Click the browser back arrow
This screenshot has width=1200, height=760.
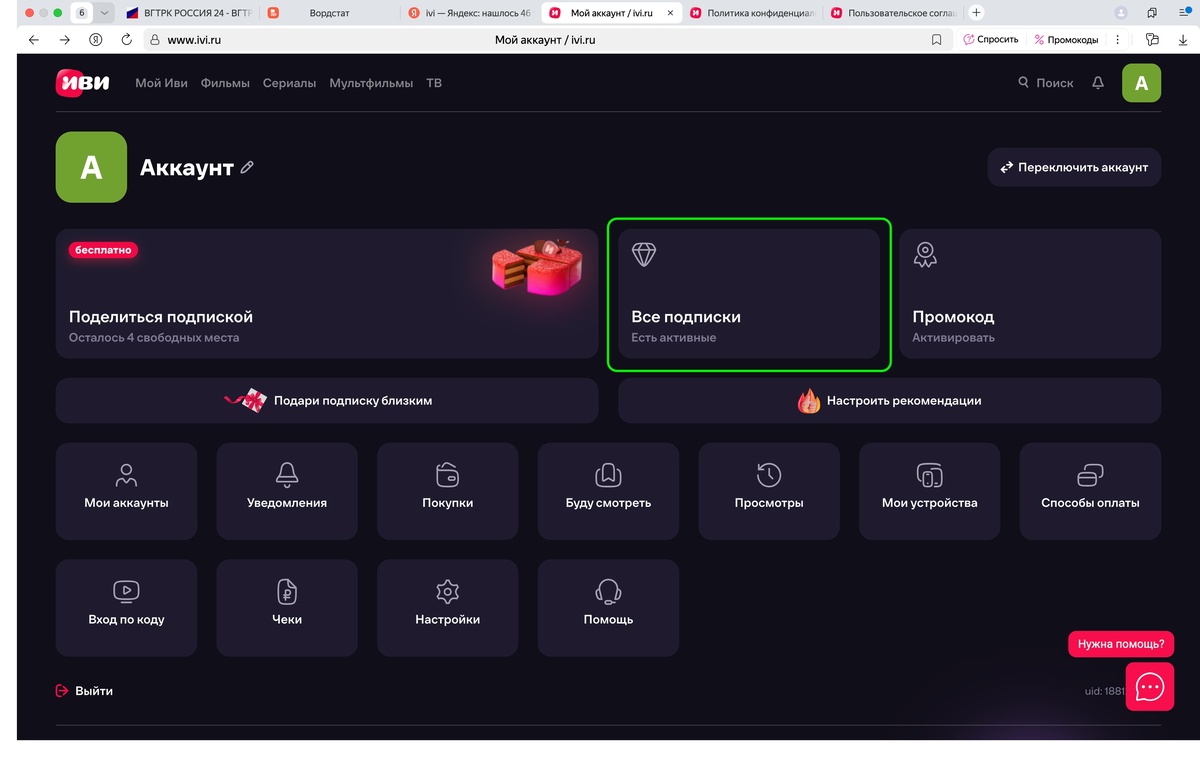(34, 40)
